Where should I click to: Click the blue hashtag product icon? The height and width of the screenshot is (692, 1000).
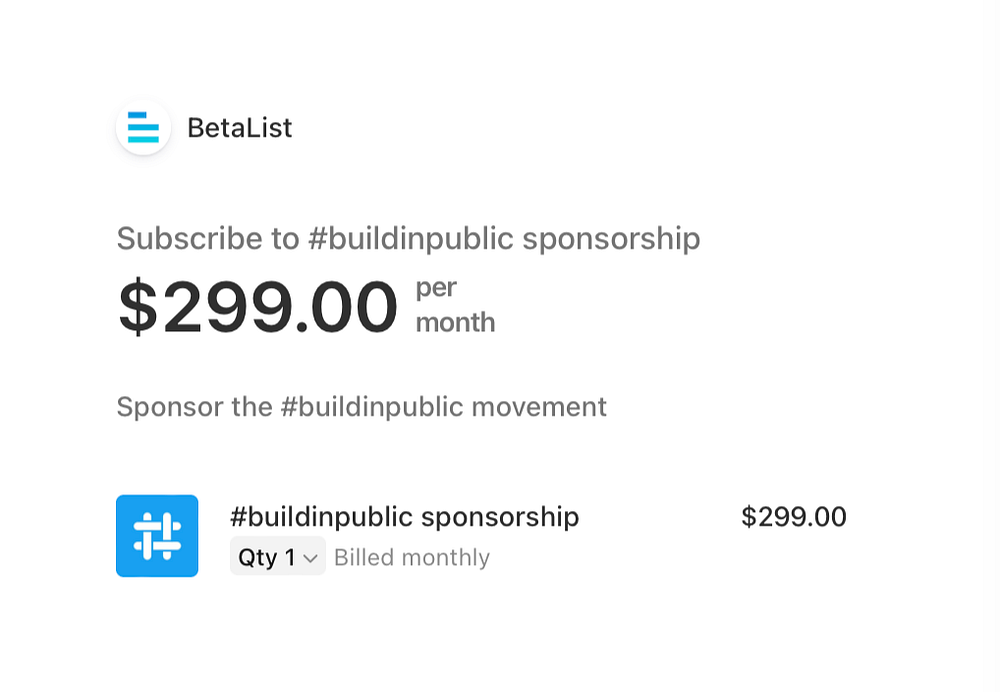(x=157, y=536)
